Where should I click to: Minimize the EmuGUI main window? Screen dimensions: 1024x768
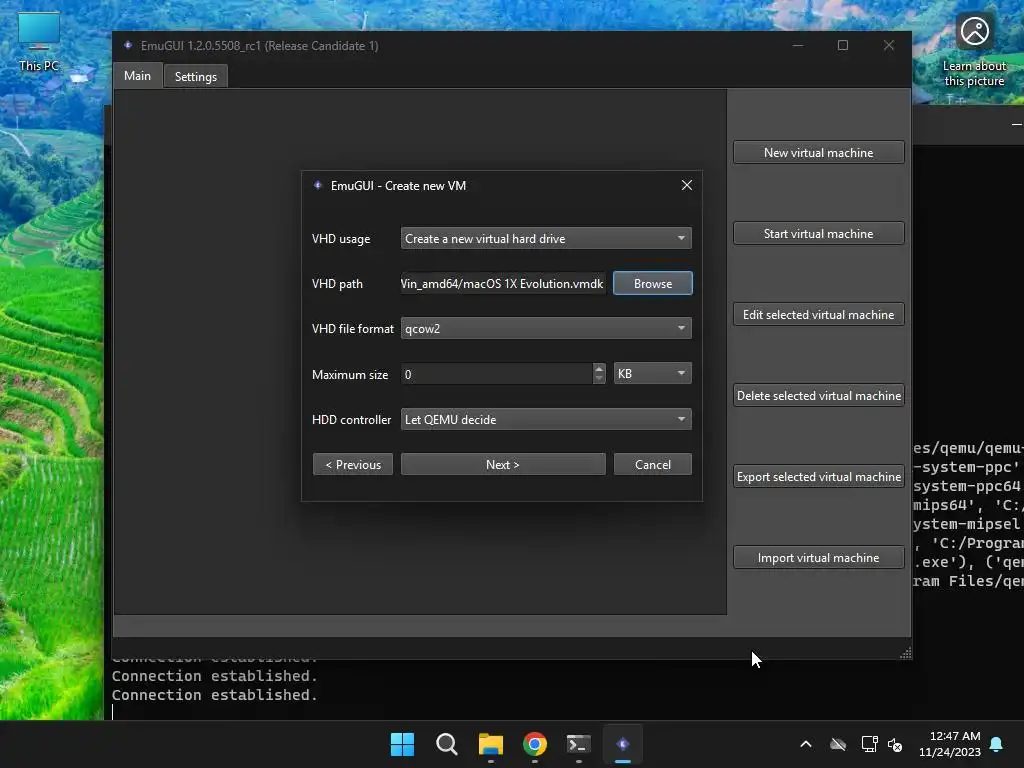798,45
